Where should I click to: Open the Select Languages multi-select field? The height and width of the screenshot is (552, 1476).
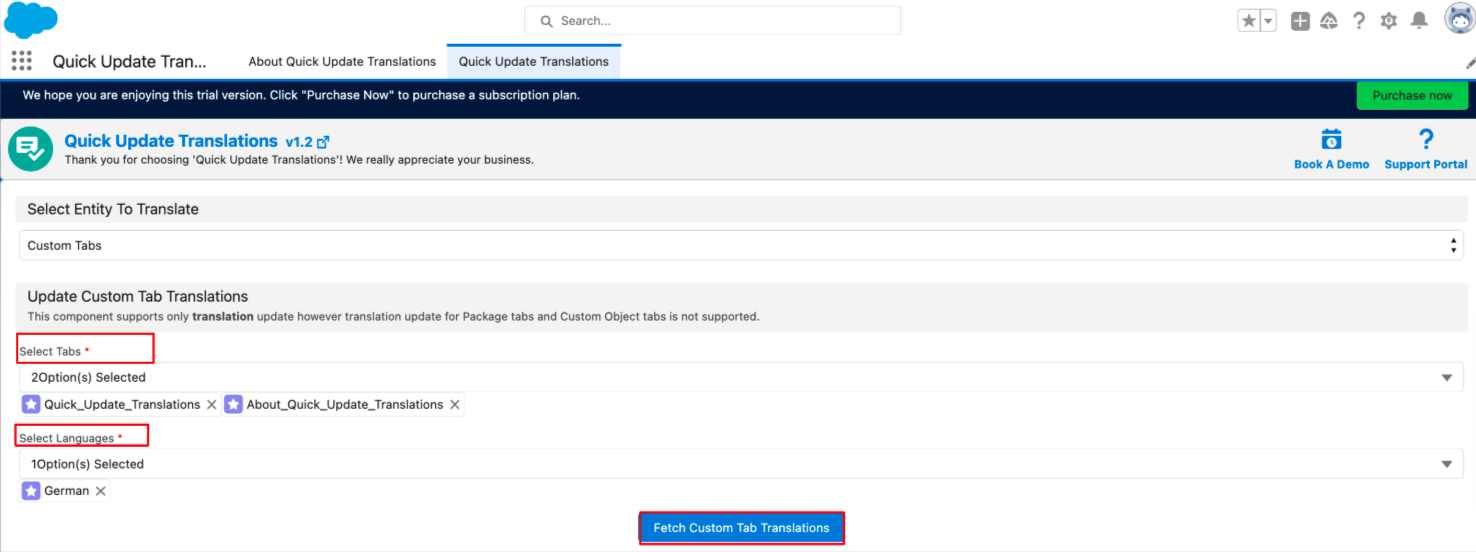point(741,464)
